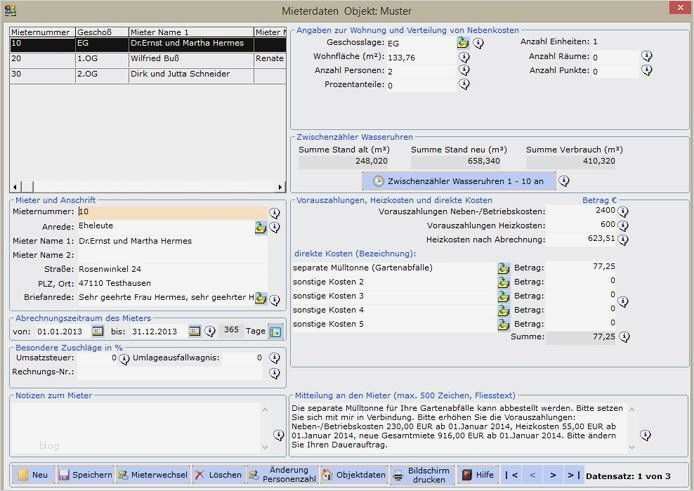This screenshot has width=694, height=491.
Task: Open selection list for sonstige Kosten 4
Action: [x=503, y=310]
